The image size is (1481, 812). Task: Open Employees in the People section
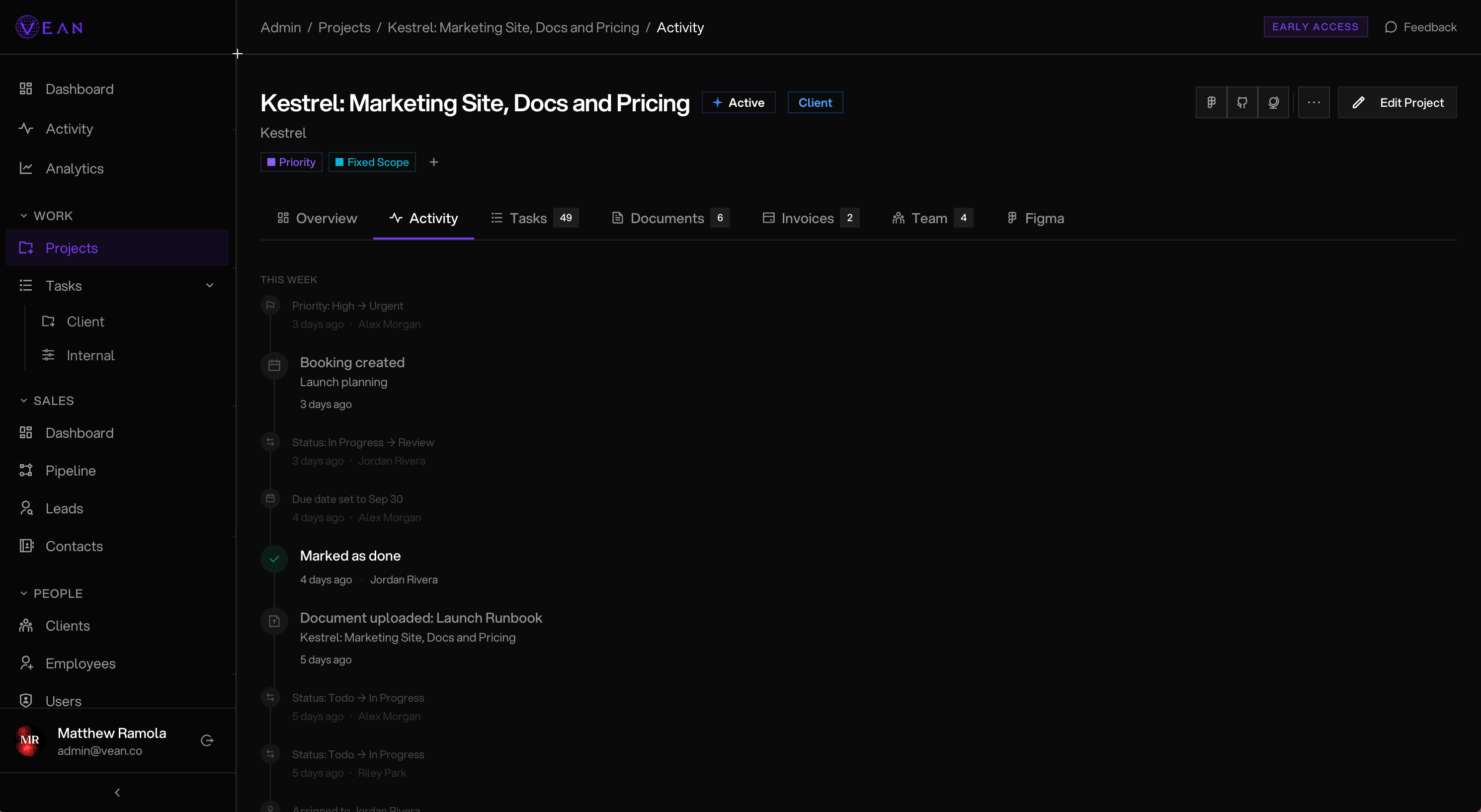[117, 663]
